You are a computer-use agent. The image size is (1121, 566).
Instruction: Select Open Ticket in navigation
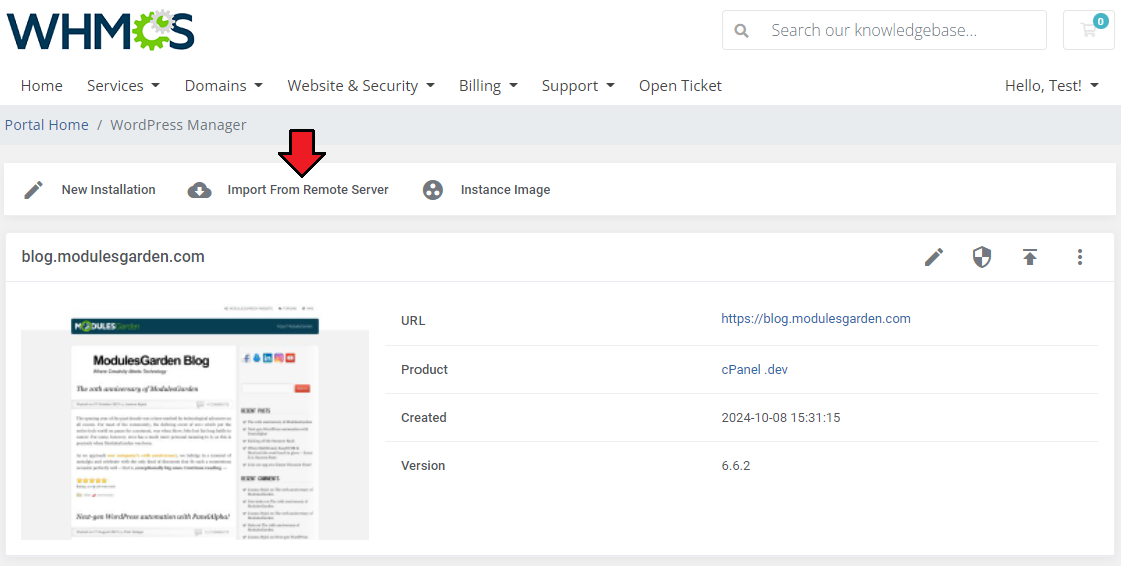pos(680,86)
